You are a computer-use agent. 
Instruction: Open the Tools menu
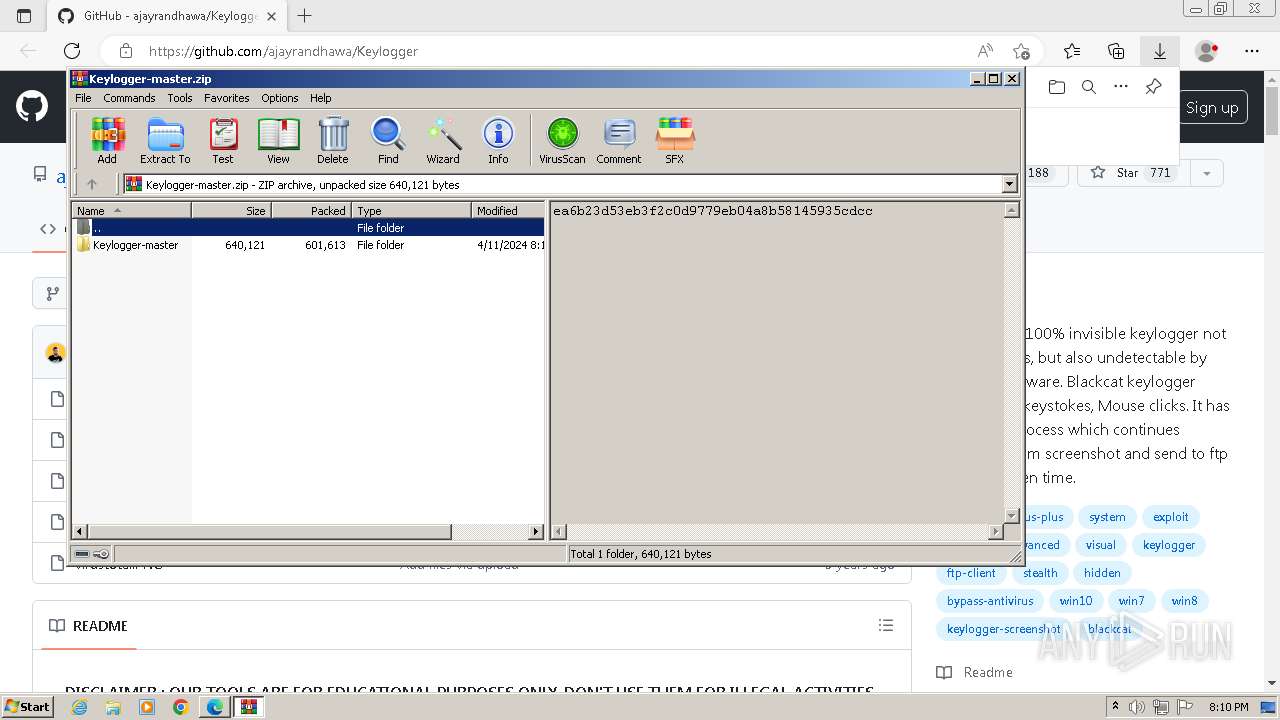point(180,98)
